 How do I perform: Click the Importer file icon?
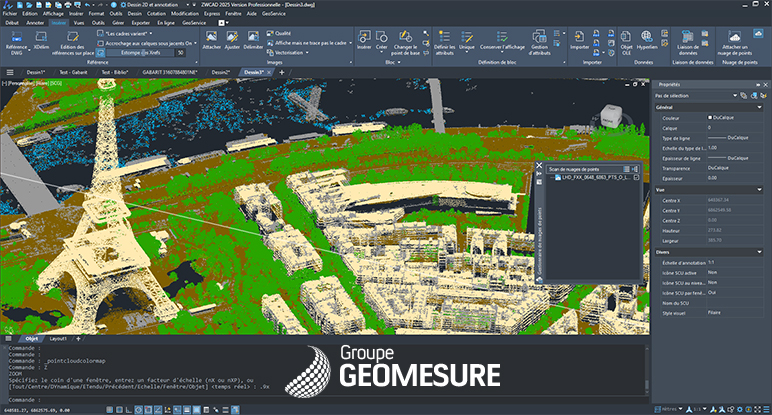point(579,37)
